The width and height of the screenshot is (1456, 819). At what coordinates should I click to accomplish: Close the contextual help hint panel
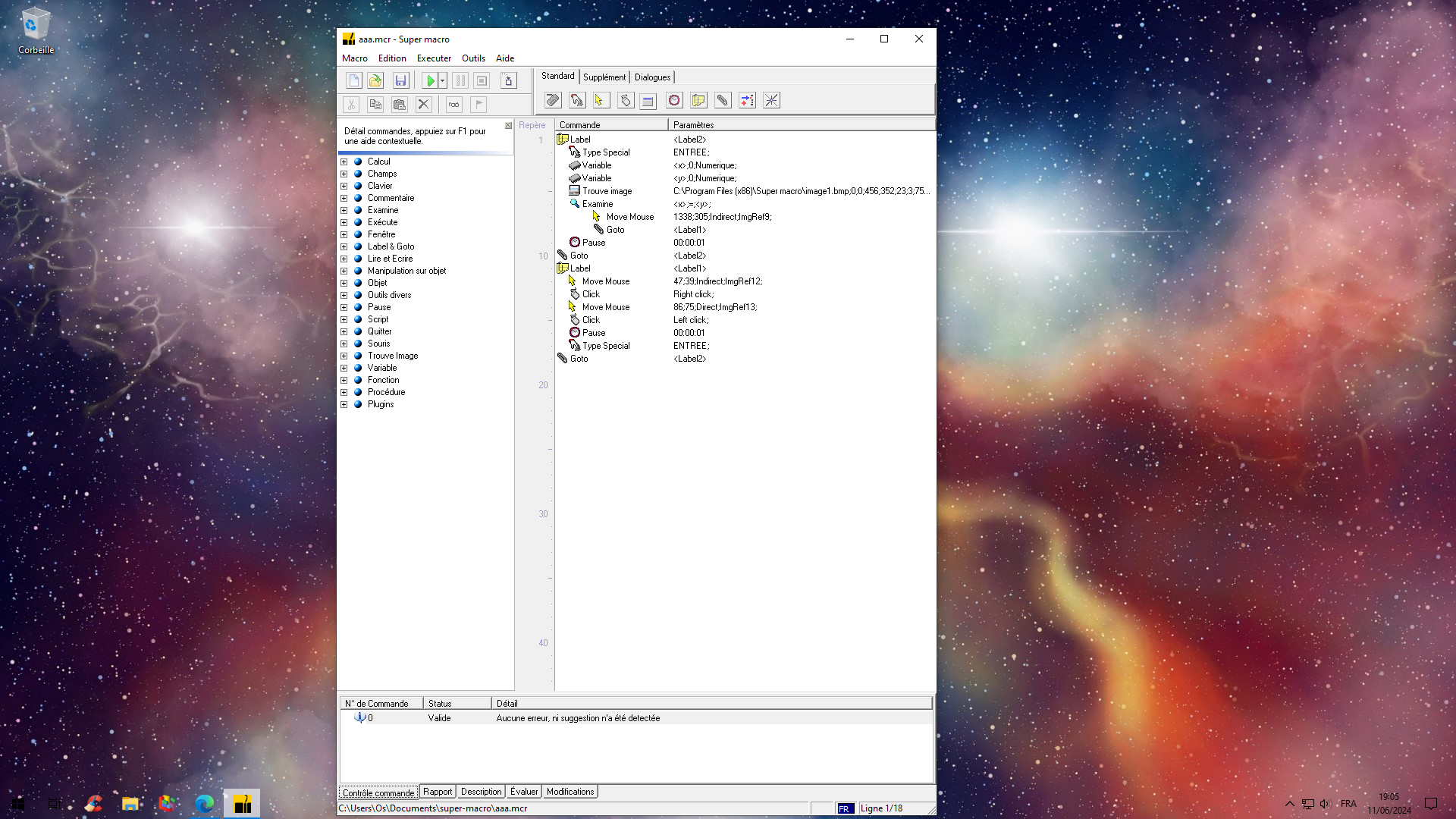coord(508,126)
